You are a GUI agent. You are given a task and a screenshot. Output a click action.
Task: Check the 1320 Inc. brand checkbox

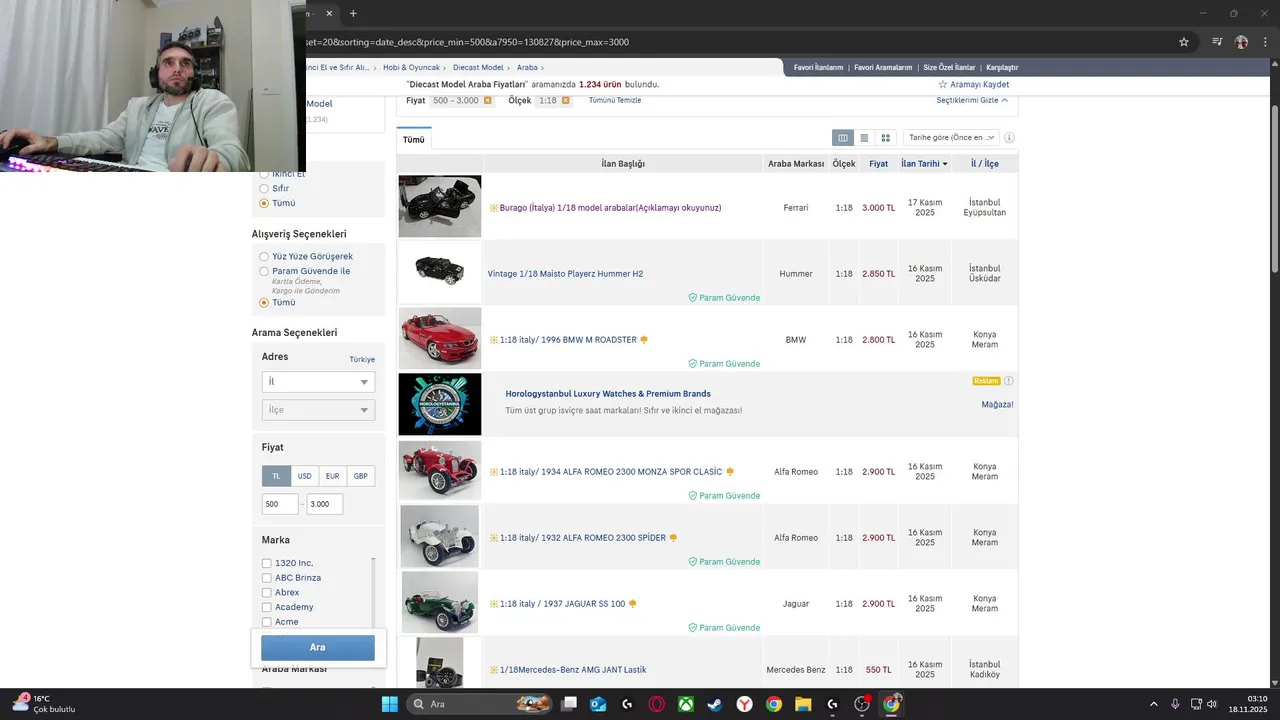(x=266, y=563)
